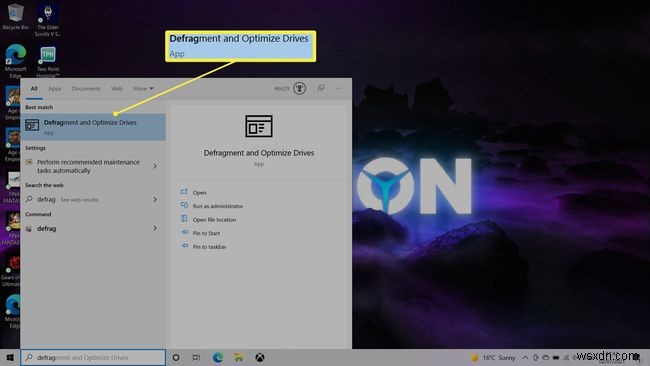Click the battery icon in system tray

click(556, 357)
